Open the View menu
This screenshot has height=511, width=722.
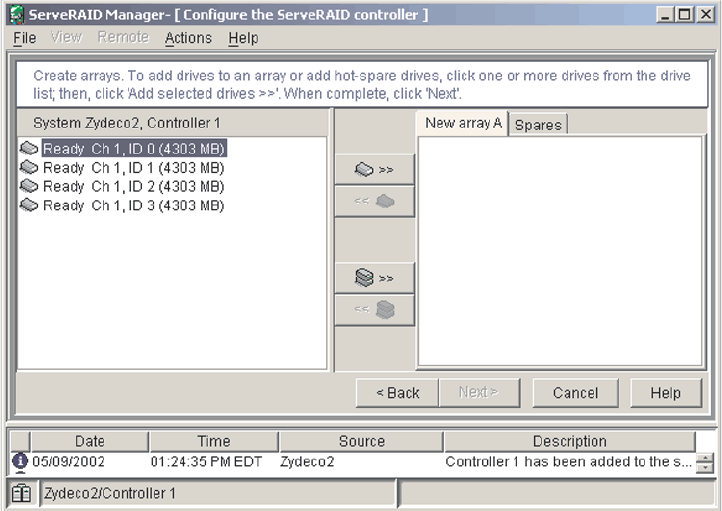point(66,37)
